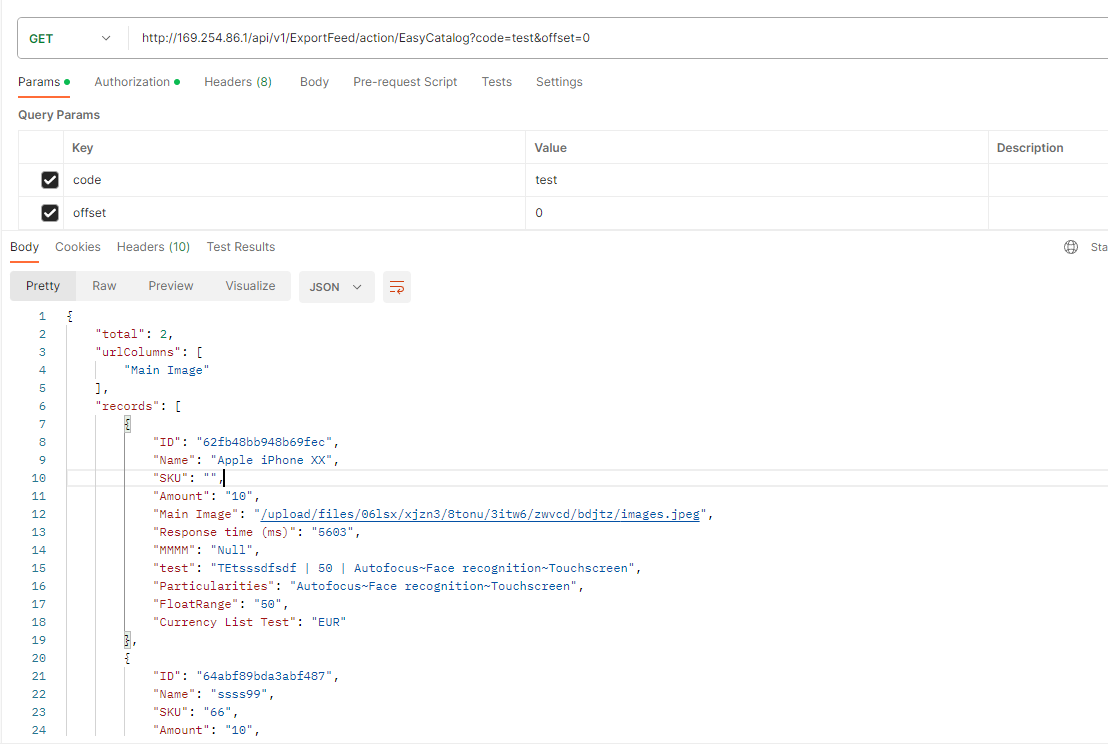The height and width of the screenshot is (749, 1108).
Task: Switch to the Tests tab
Action: click(x=496, y=81)
